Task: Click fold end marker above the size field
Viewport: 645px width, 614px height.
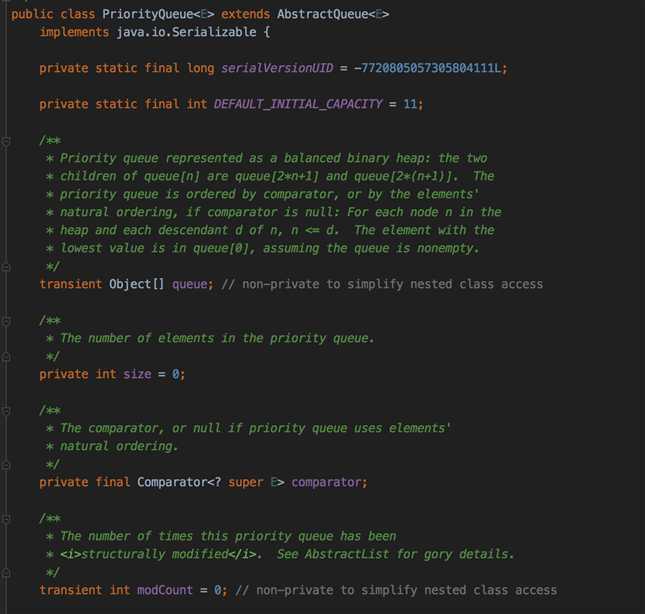Action: pos(6,357)
